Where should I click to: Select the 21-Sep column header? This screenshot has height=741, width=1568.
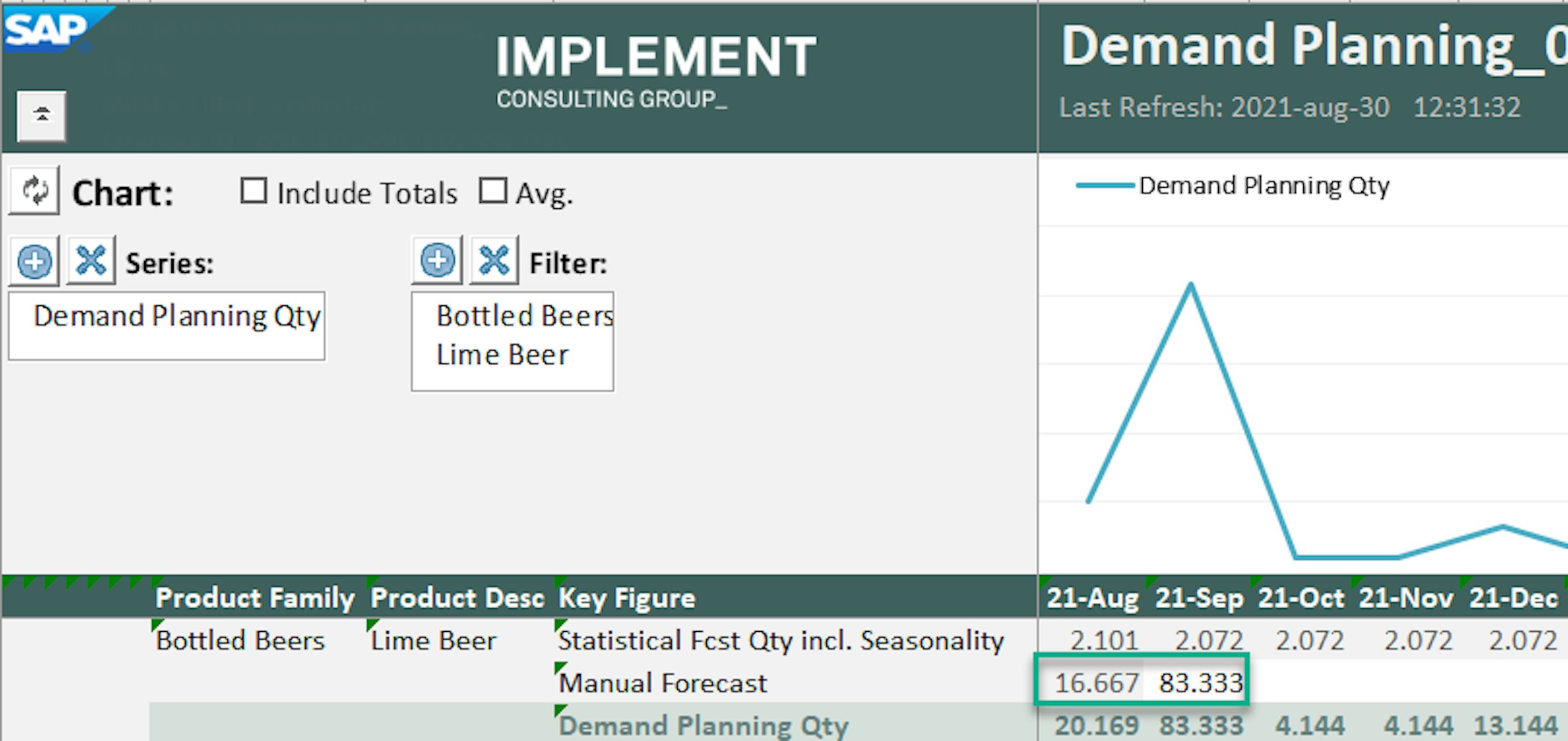[x=1198, y=598]
